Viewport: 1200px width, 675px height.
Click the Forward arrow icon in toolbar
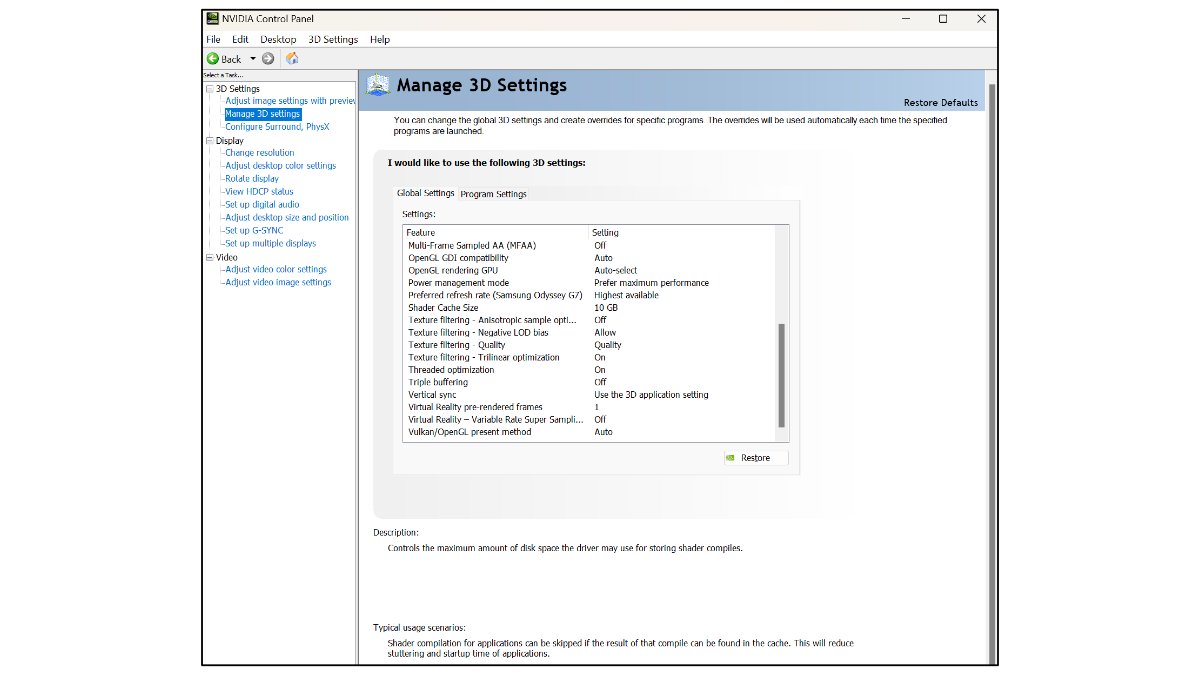pos(268,59)
